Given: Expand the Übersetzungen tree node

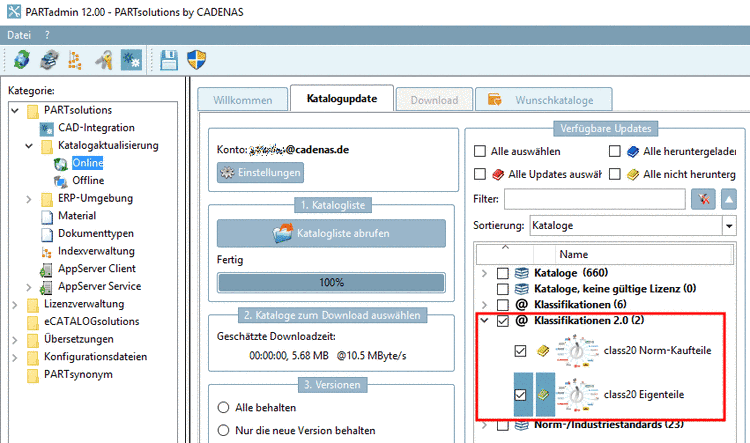Looking at the screenshot, I should (x=15, y=340).
